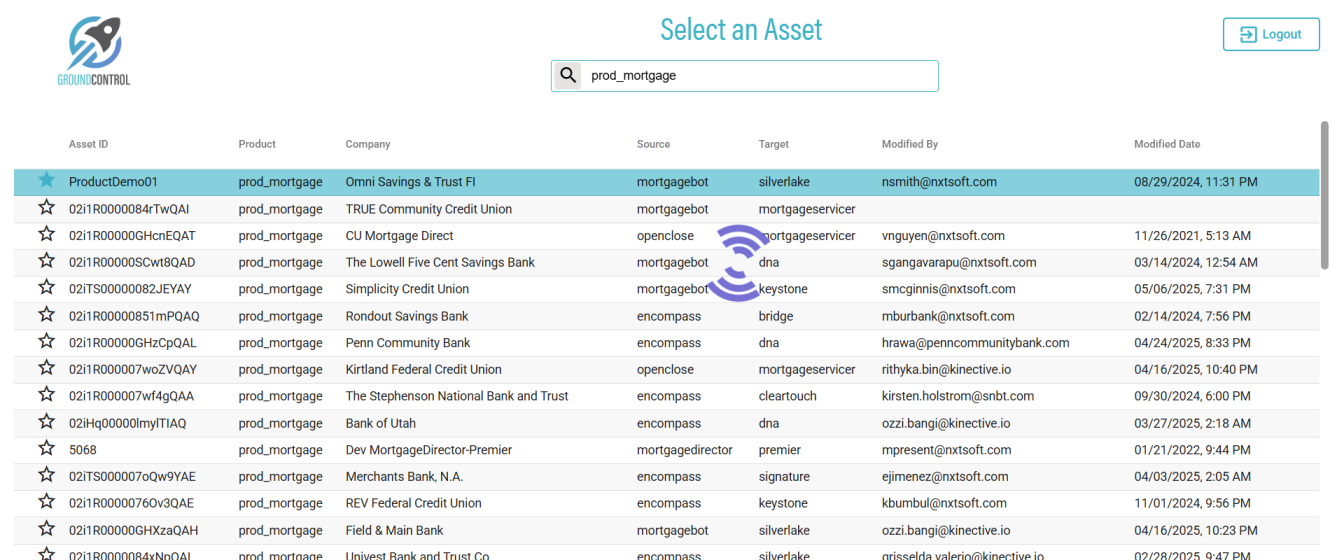Select asset ProductDemo01
The height and width of the screenshot is (560, 1344).
[113, 182]
